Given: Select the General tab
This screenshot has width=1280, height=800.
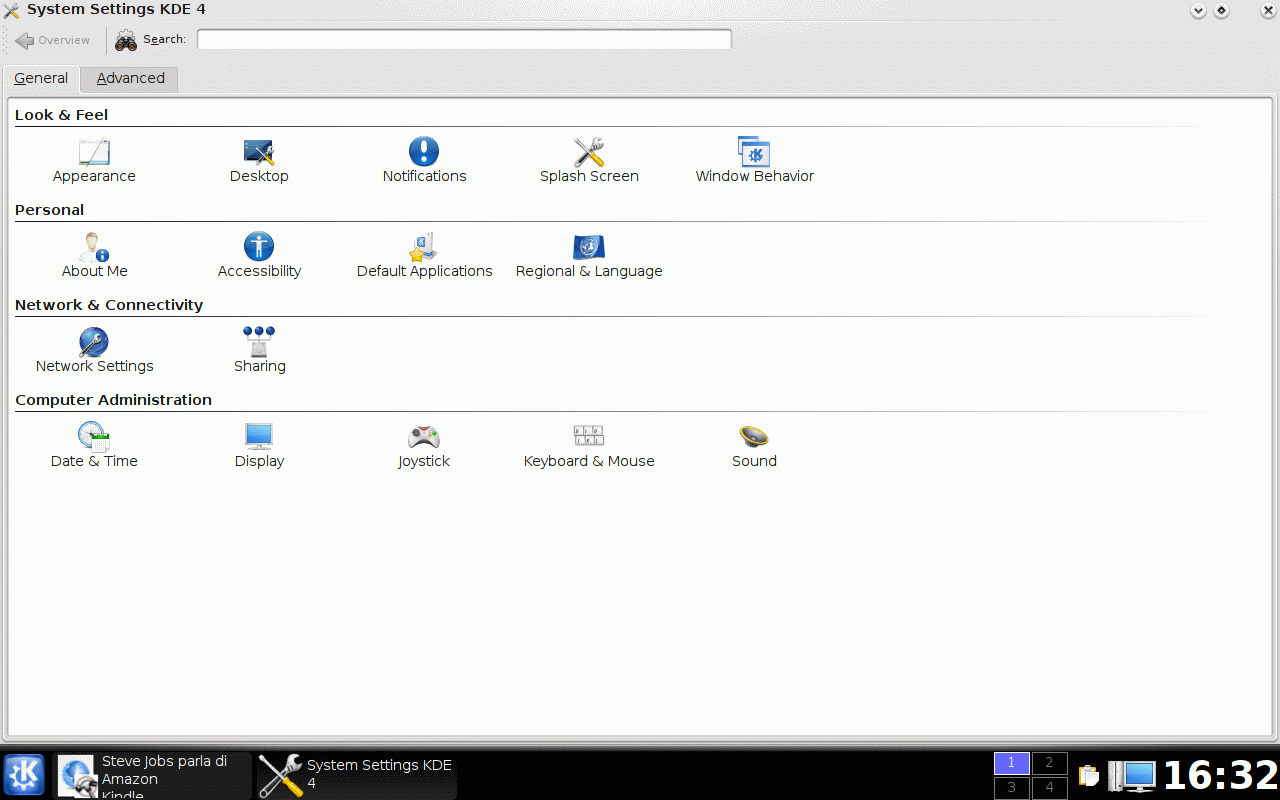Looking at the screenshot, I should point(41,79).
